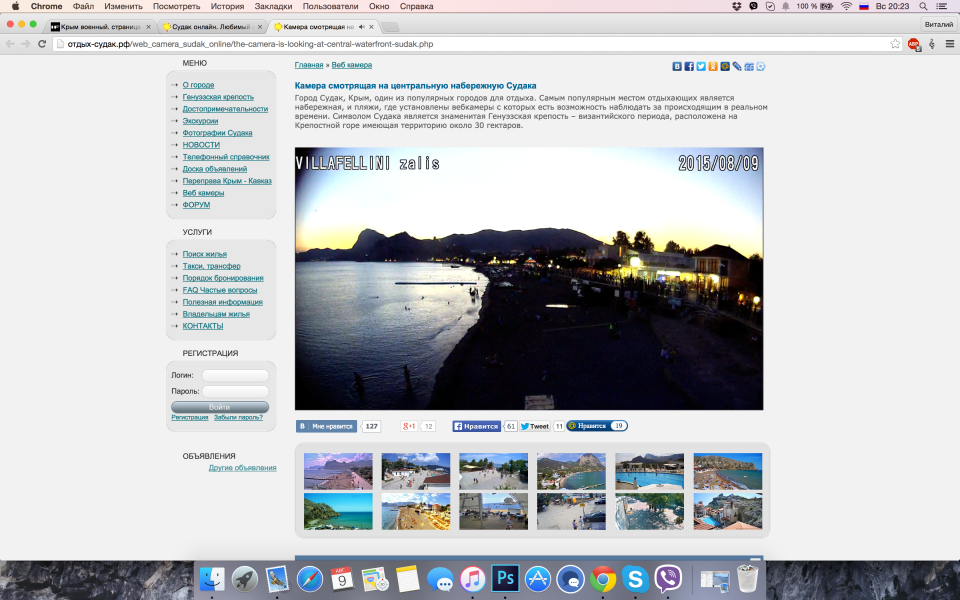Click the Odnoklassniki share icon at top

[x=713, y=66]
